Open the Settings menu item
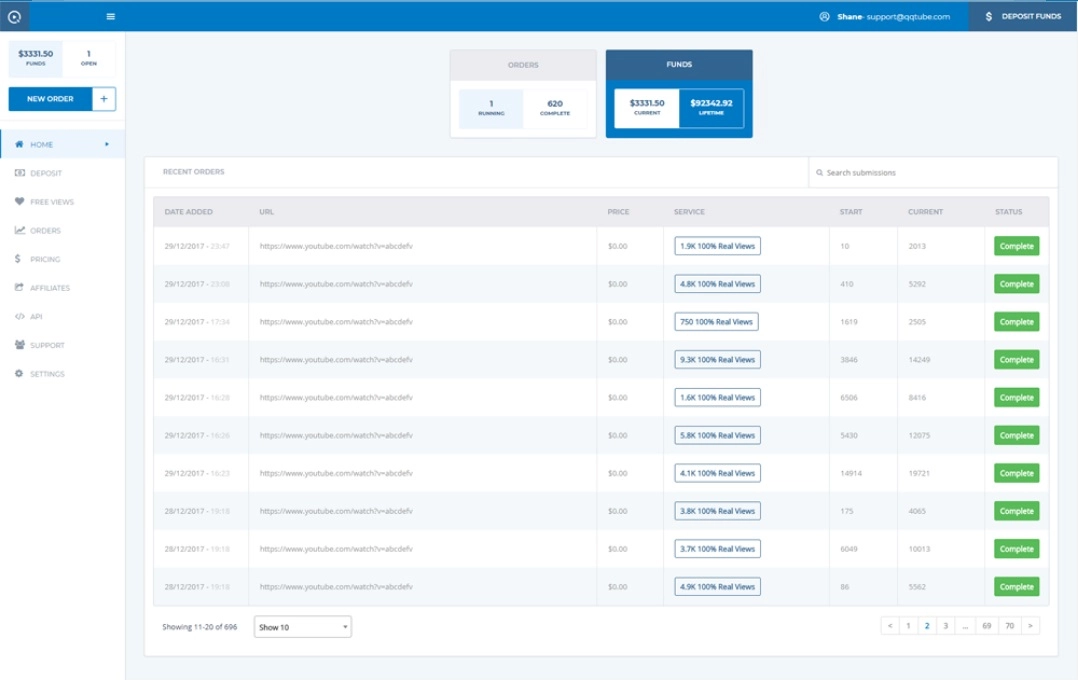Screen dimensions: 1078x681 pos(63,374)
